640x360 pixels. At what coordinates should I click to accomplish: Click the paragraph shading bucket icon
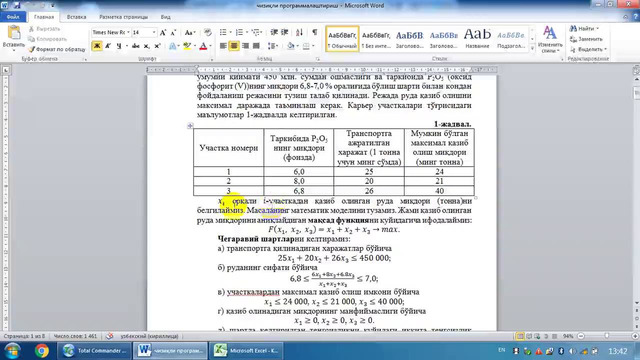pyautogui.click(x=290, y=46)
